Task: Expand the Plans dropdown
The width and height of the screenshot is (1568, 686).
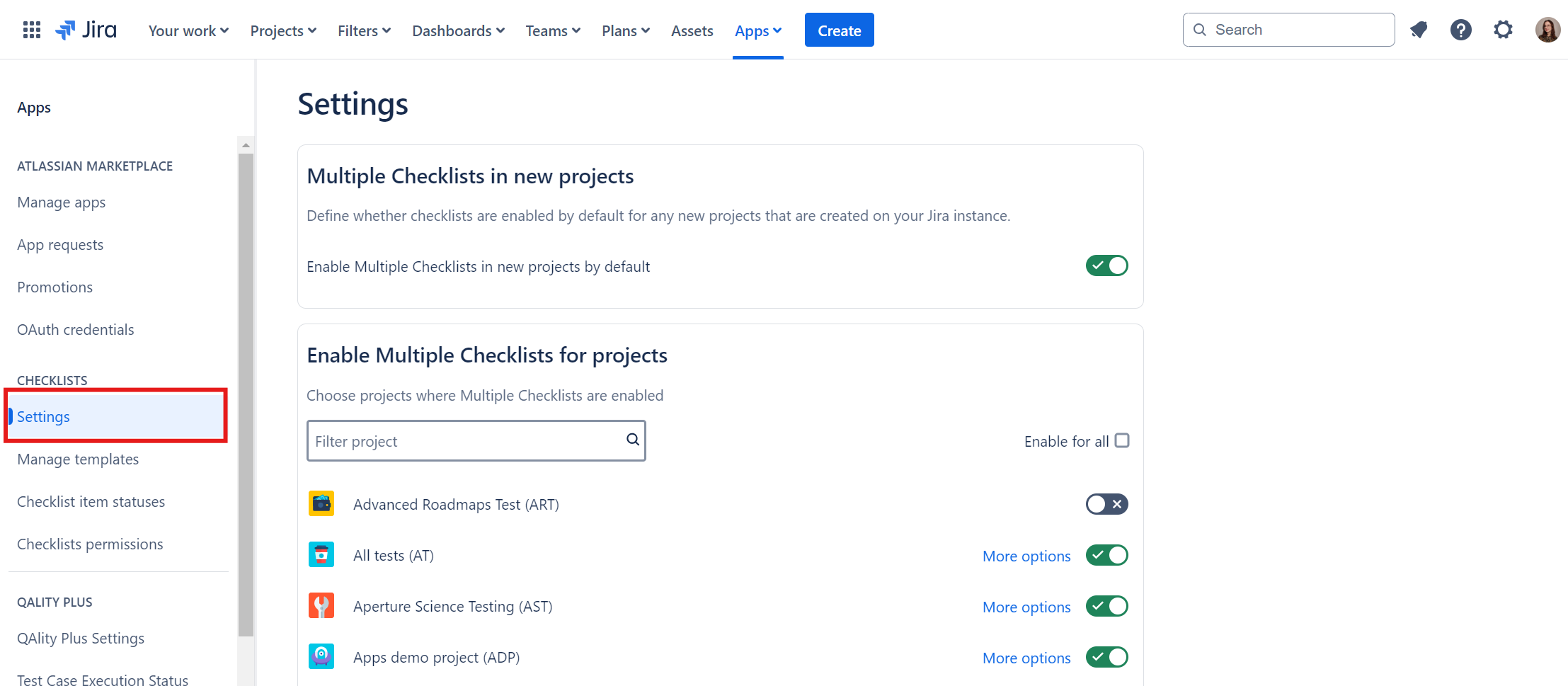Action: point(626,30)
